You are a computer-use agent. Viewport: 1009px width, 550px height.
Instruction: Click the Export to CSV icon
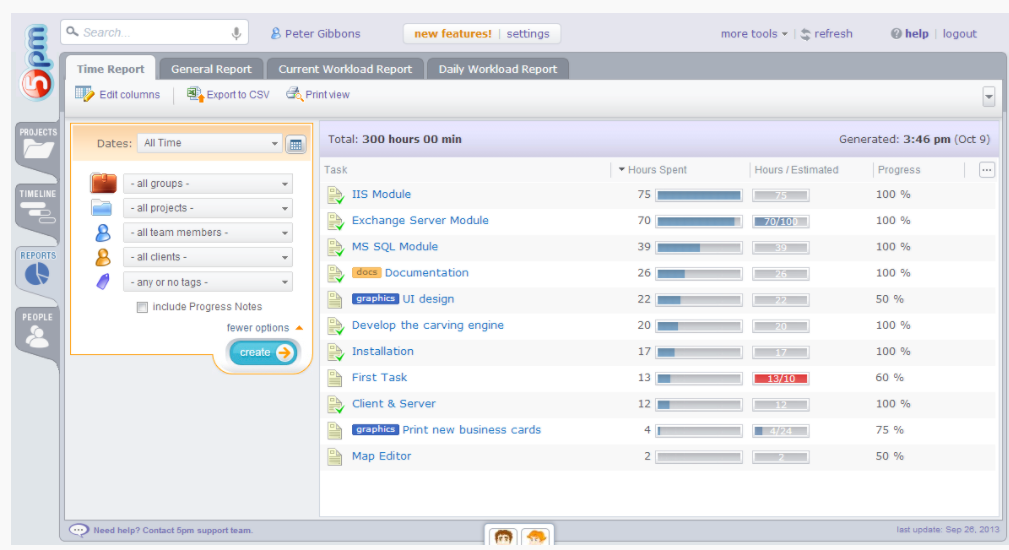pyautogui.click(x=195, y=94)
